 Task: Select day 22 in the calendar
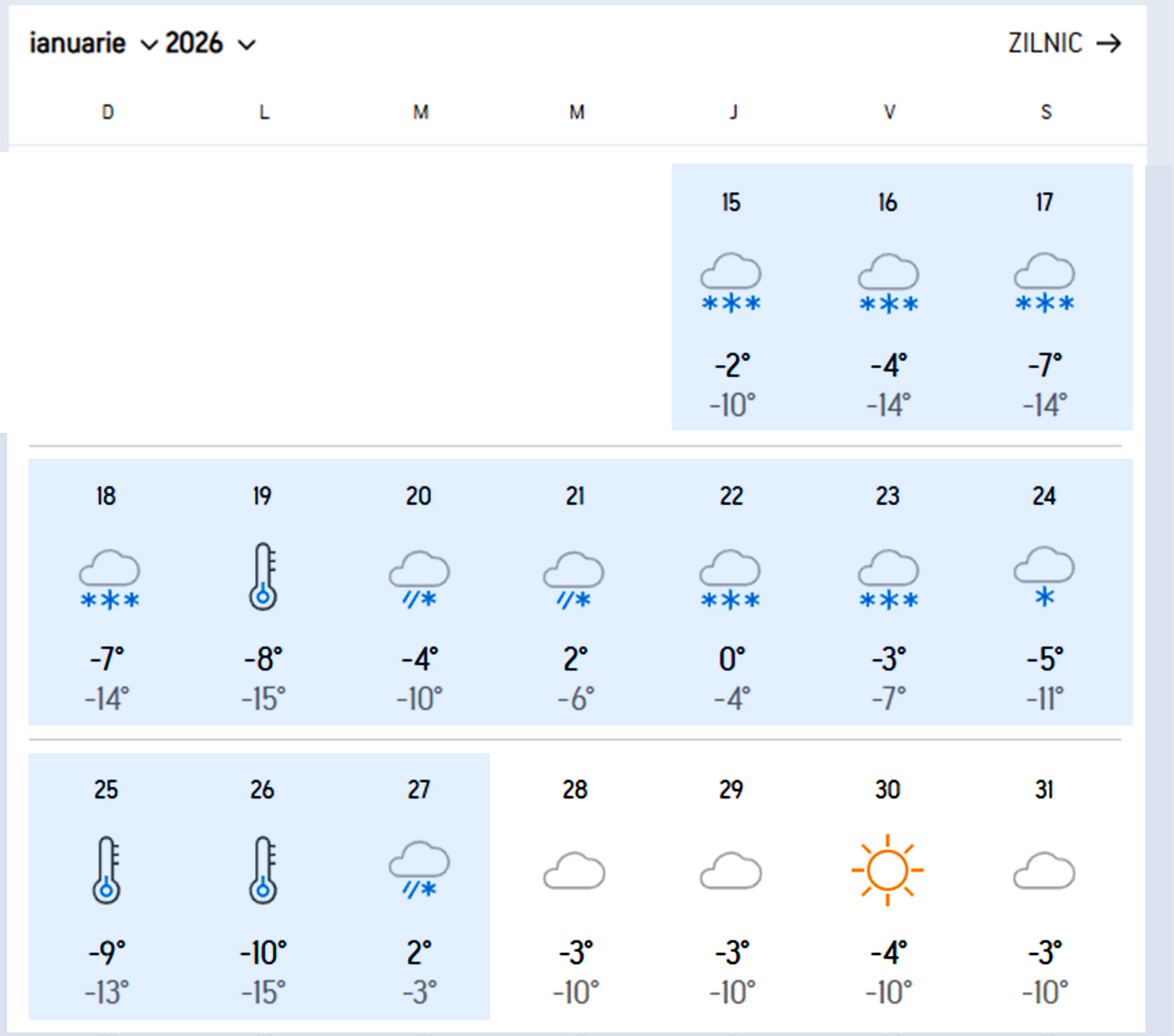[731, 591]
